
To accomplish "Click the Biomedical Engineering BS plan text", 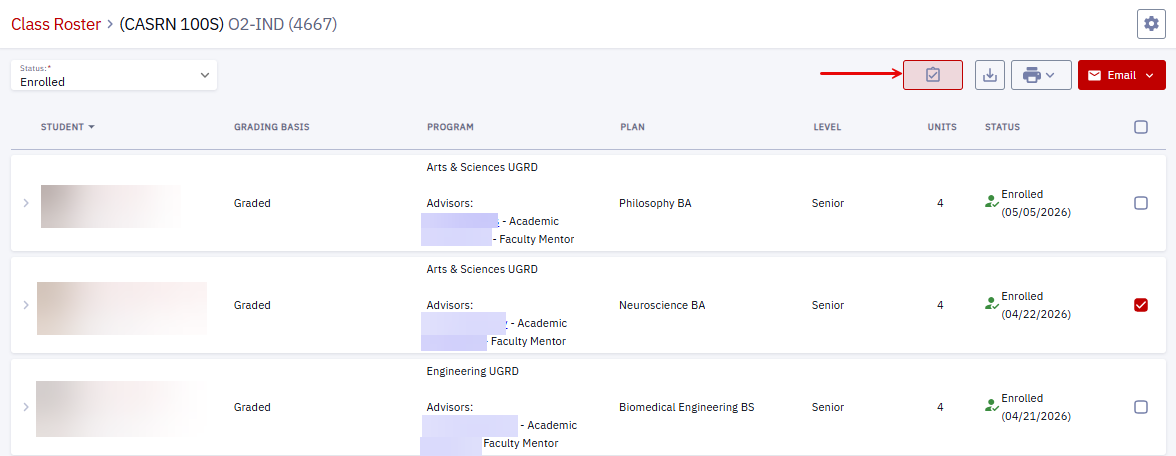I will coord(687,407).
